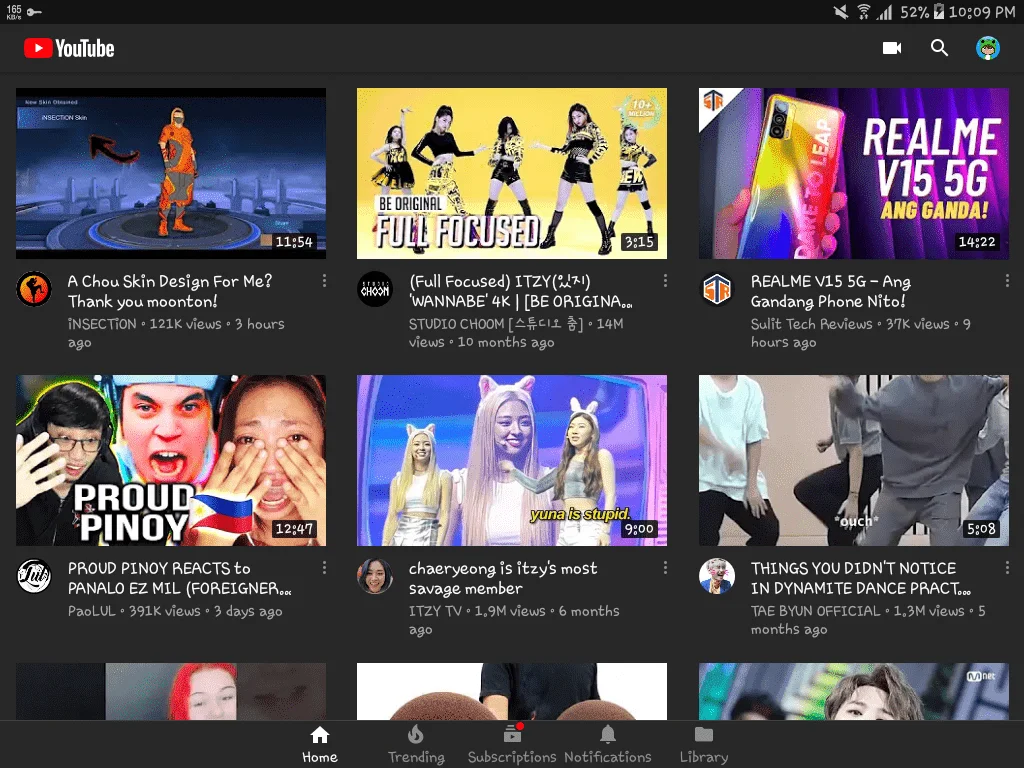Tap the YouTube logo

point(69,48)
